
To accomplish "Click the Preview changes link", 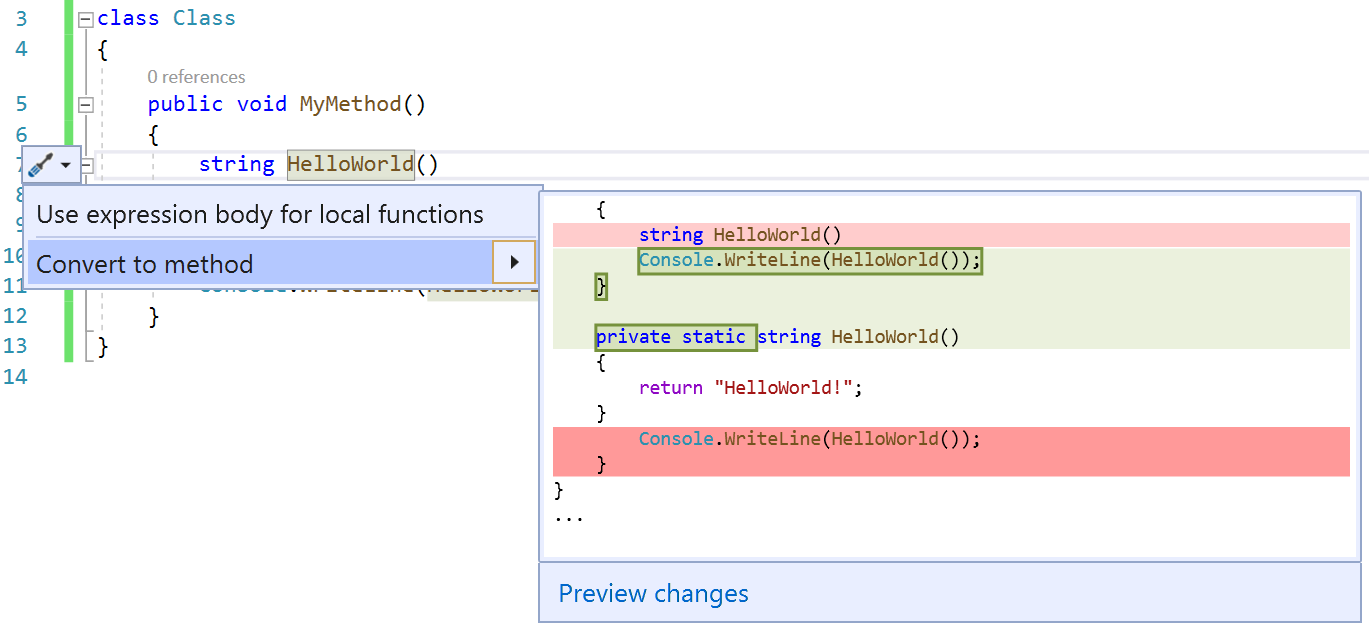I will click(651, 593).
